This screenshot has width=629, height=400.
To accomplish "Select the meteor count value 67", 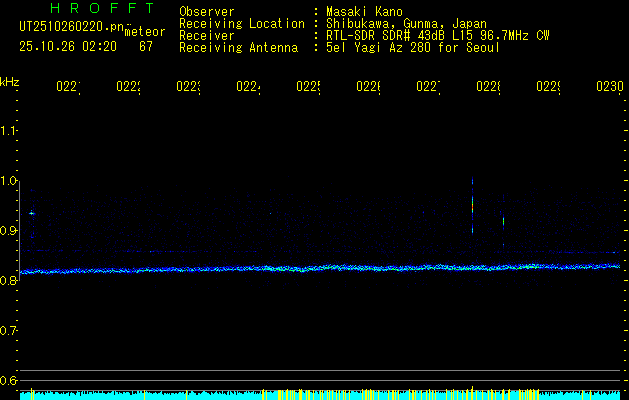I will (146, 46).
